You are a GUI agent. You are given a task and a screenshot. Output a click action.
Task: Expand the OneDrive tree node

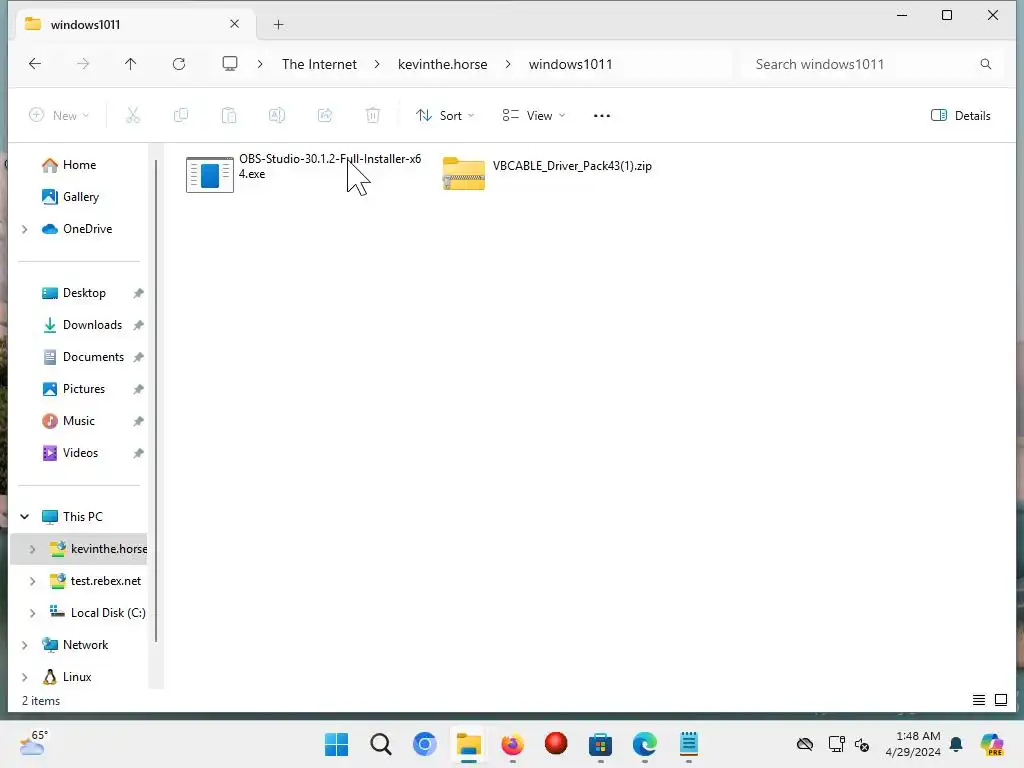25,229
